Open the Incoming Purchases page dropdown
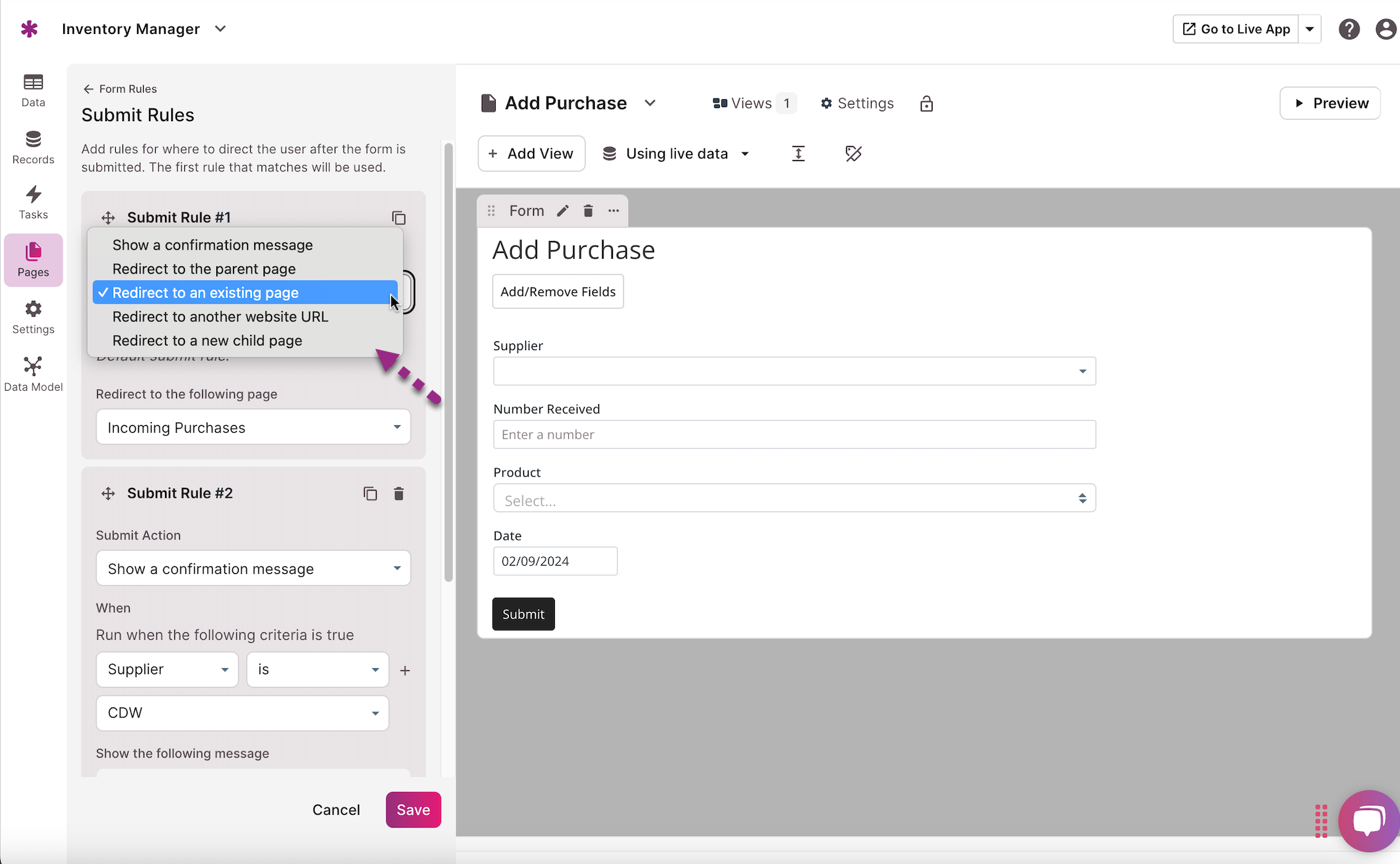Screen dimensions: 1400x864 [253, 427]
